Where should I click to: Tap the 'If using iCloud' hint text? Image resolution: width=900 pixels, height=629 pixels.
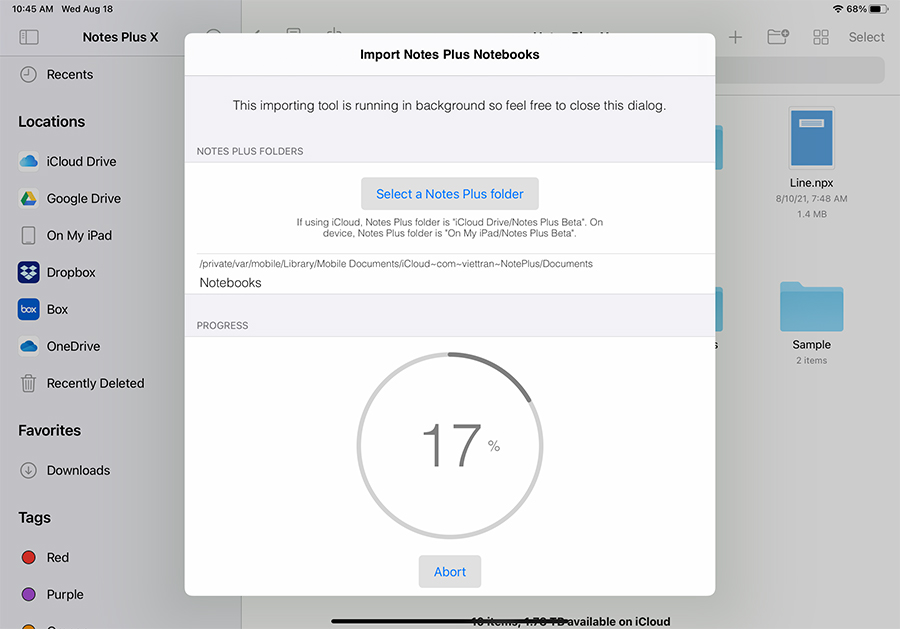point(449,227)
